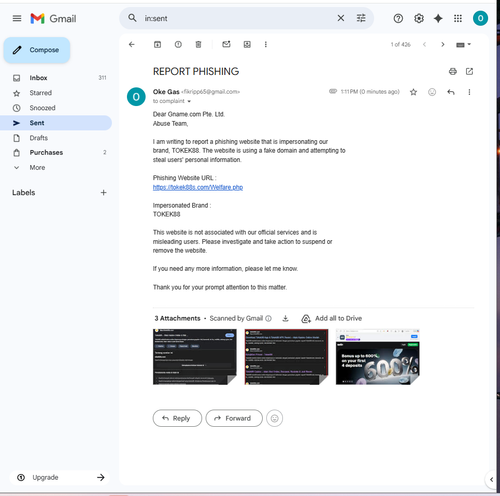Archive this conversation
This screenshot has width=500, height=496.
point(157,44)
